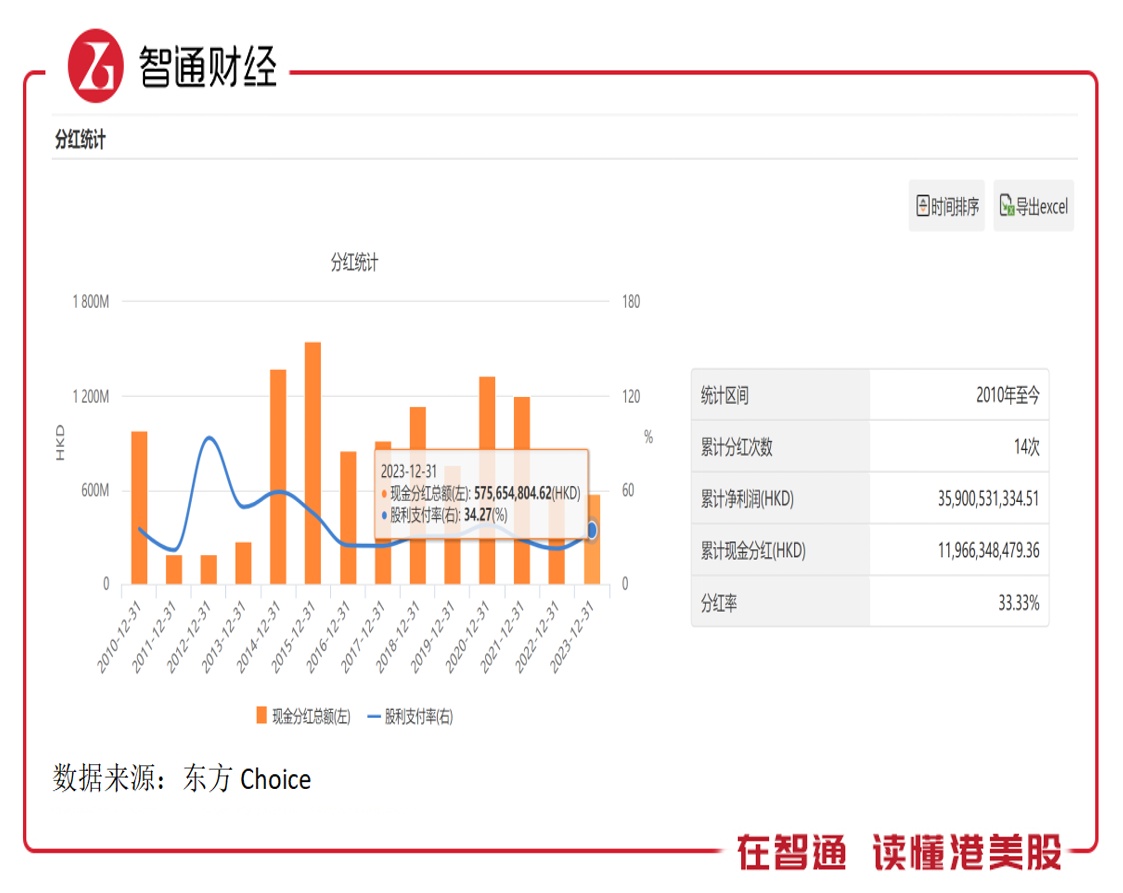Click the 2011-12-31 orange bar

pos(174,569)
